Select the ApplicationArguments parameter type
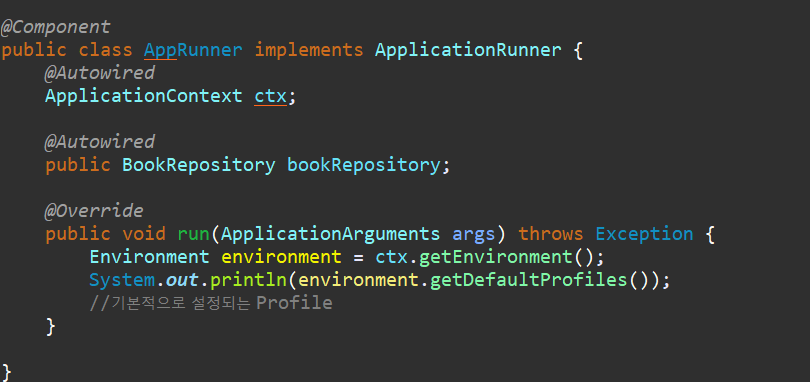 [x=331, y=234]
